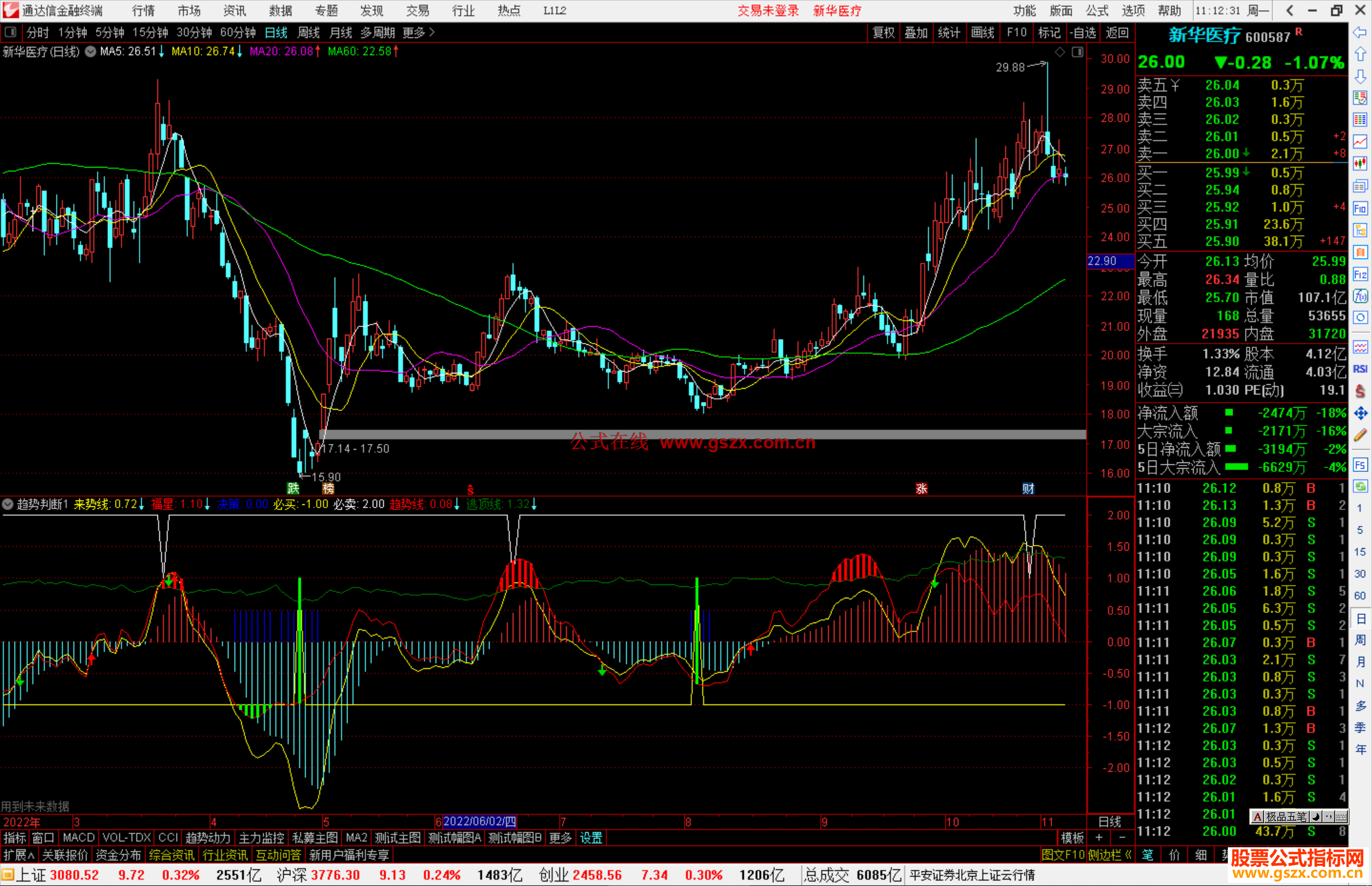
Task: Switch to the MACD indicator tab
Action: [x=79, y=838]
